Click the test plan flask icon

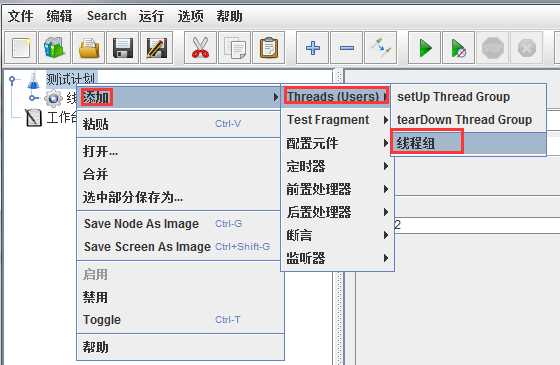pyautogui.click(x=34, y=81)
